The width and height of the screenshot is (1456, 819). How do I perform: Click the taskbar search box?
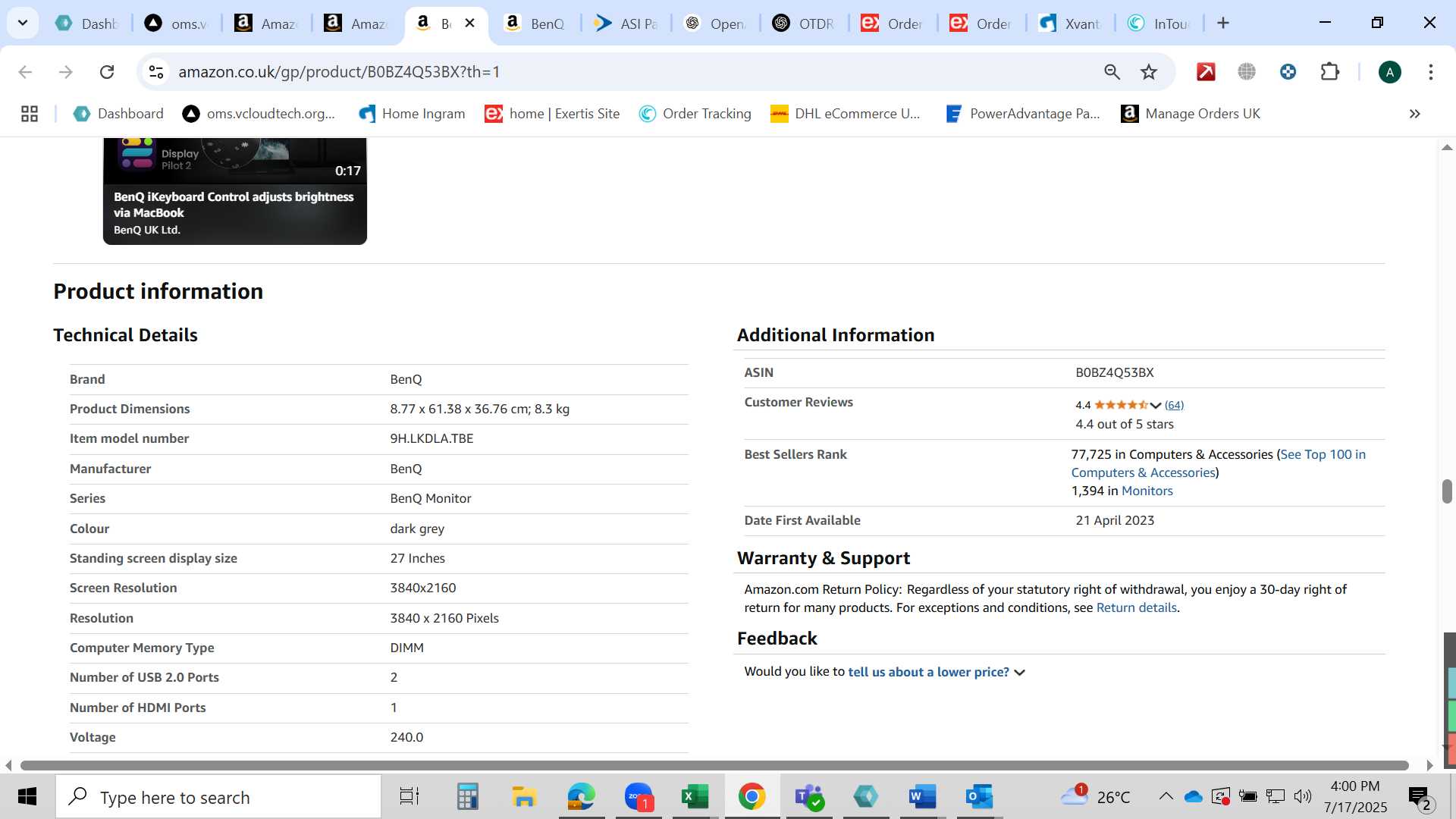point(218,797)
